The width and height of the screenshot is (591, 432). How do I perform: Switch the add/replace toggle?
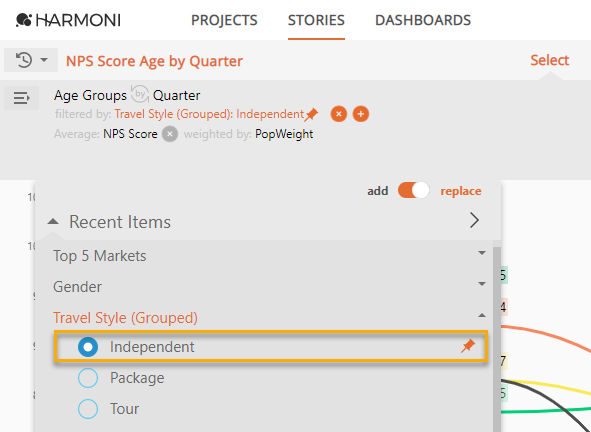(x=413, y=190)
